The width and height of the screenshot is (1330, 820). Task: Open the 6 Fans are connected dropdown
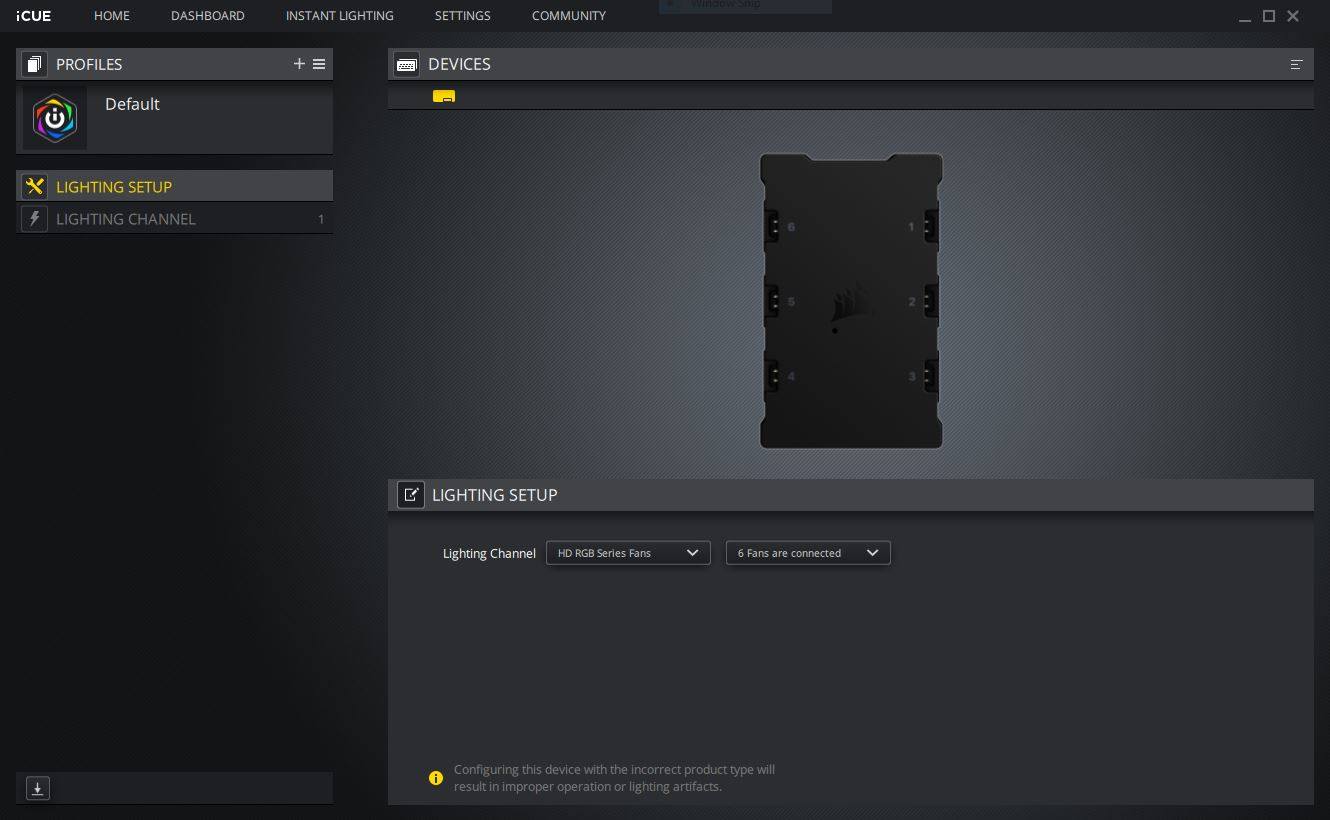(x=808, y=553)
